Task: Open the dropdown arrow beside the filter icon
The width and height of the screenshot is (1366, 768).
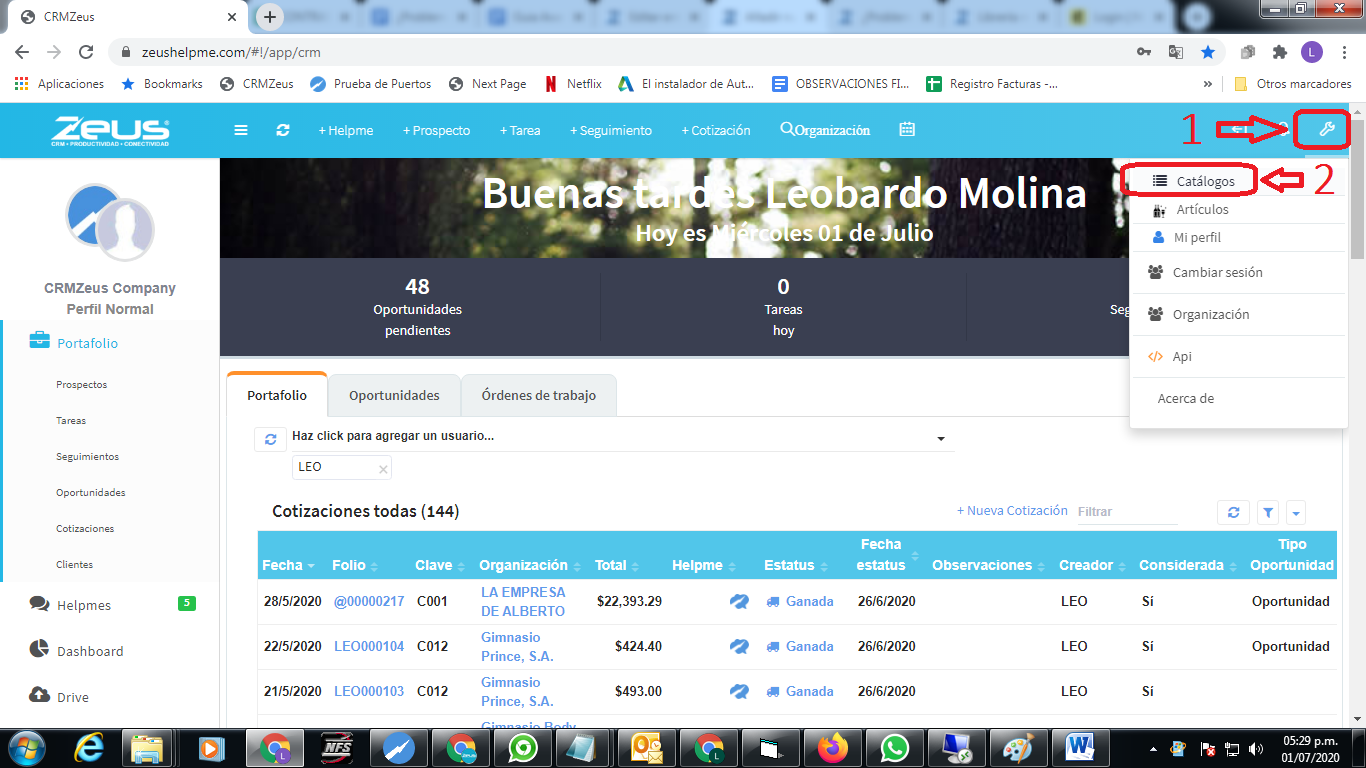Action: (x=1296, y=511)
